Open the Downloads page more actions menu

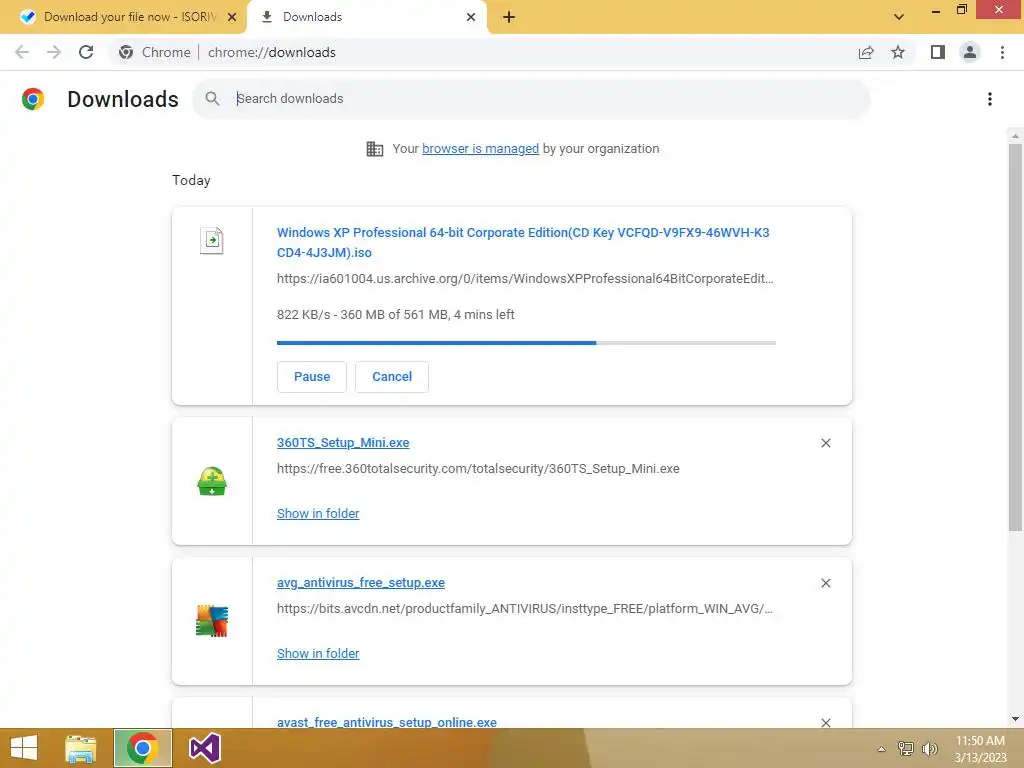pyautogui.click(x=990, y=99)
